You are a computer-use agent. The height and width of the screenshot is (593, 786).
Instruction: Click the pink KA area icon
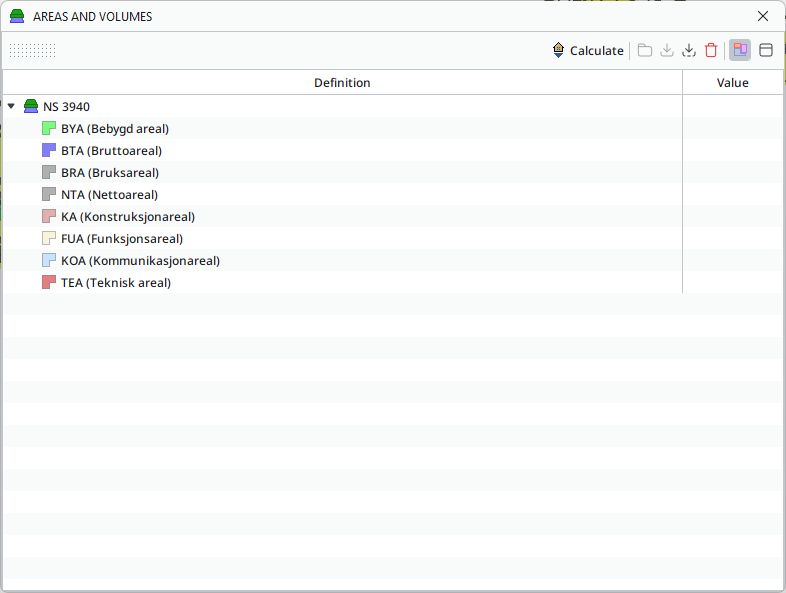49,217
